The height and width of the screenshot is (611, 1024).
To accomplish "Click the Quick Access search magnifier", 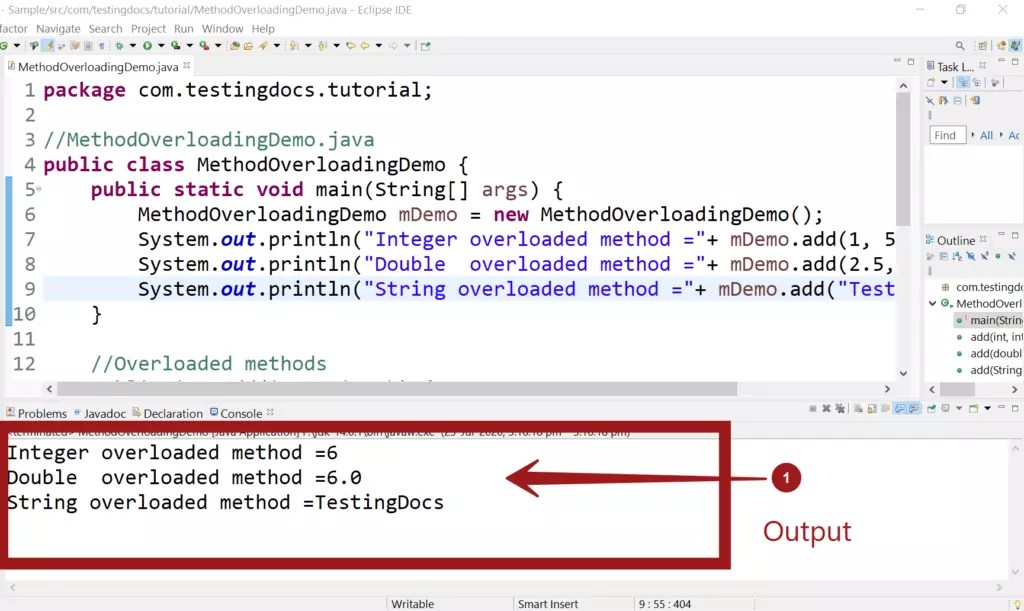I will coord(960,46).
